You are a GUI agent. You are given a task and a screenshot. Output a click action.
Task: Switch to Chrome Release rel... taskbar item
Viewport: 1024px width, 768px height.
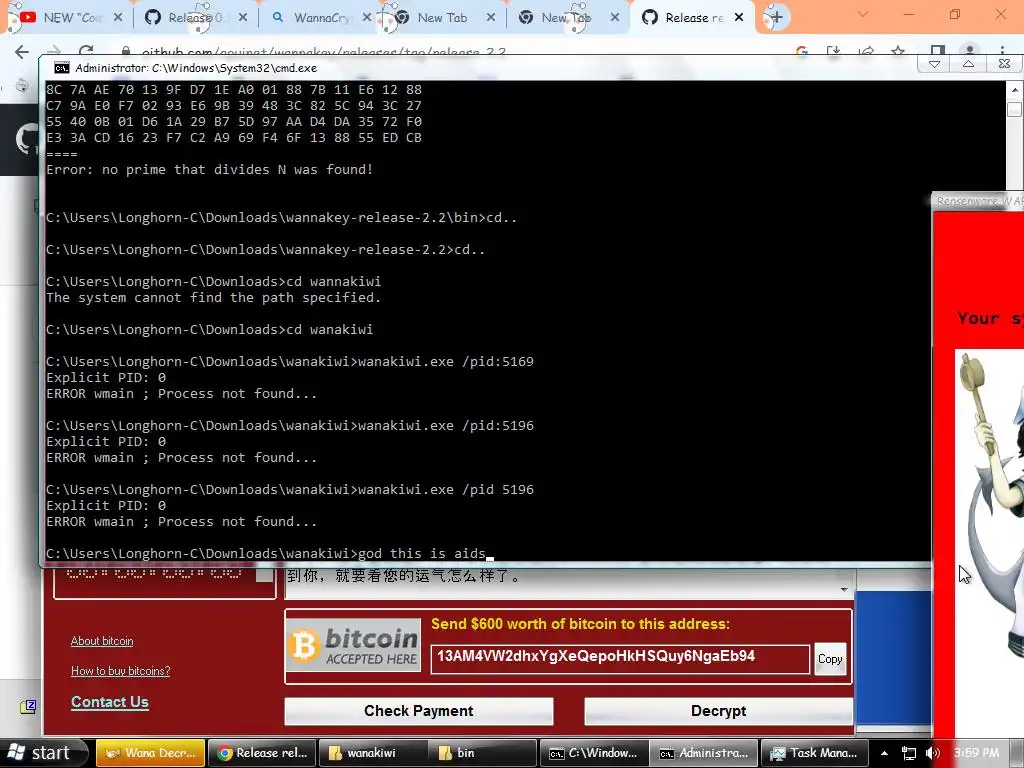(x=263, y=753)
